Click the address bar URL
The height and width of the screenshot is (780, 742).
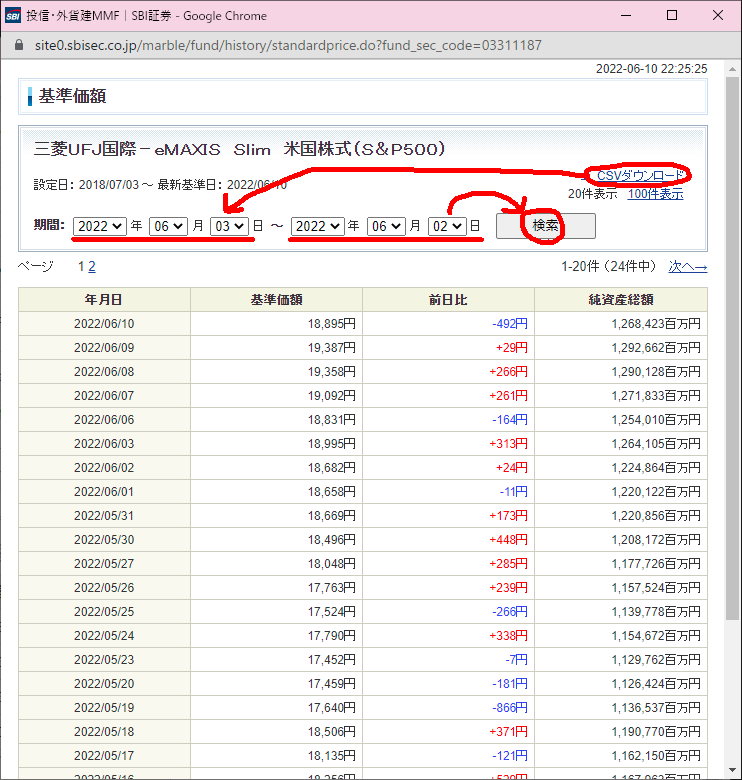tap(288, 46)
